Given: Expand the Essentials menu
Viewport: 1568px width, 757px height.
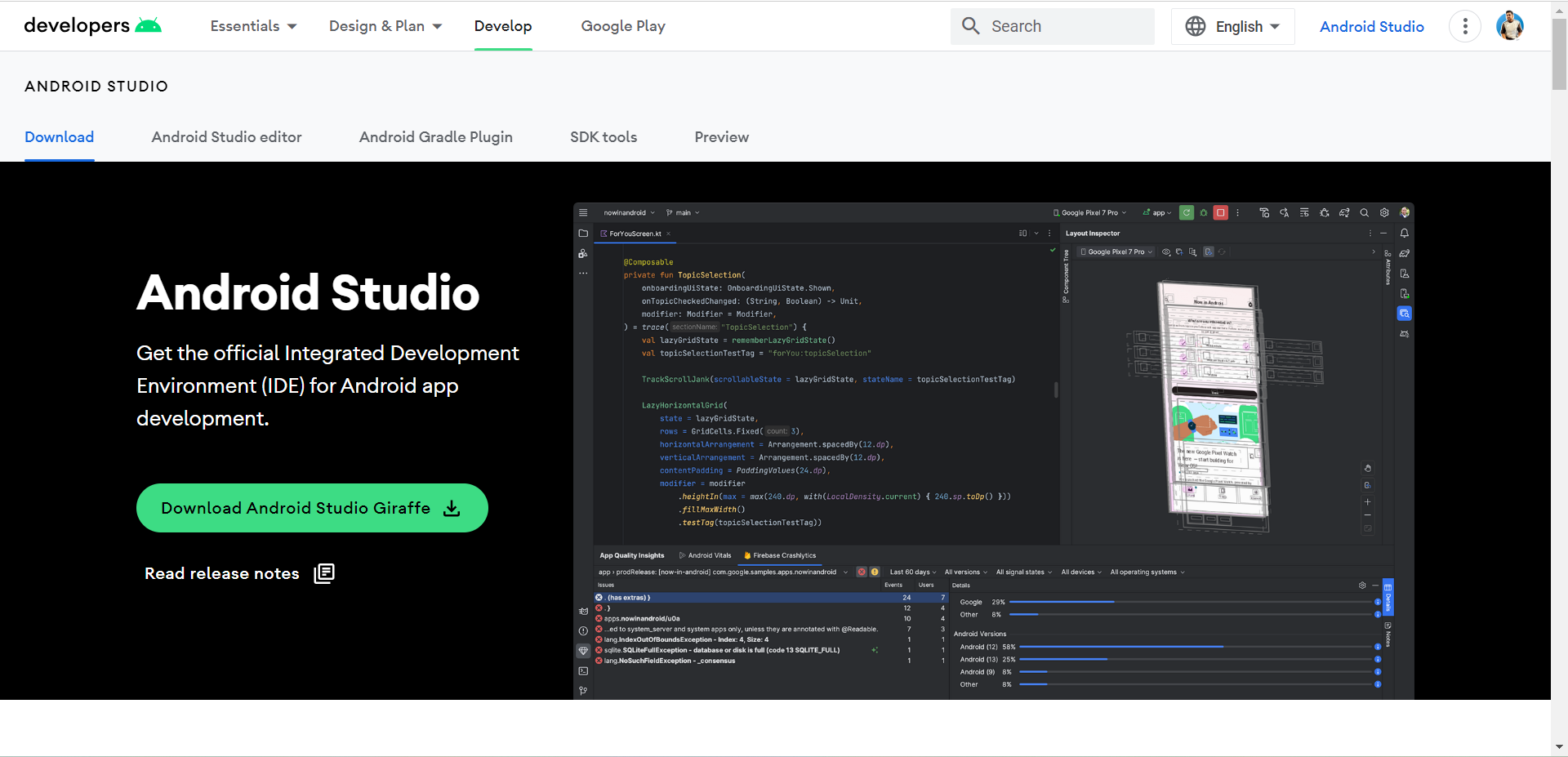Looking at the screenshot, I should [253, 26].
